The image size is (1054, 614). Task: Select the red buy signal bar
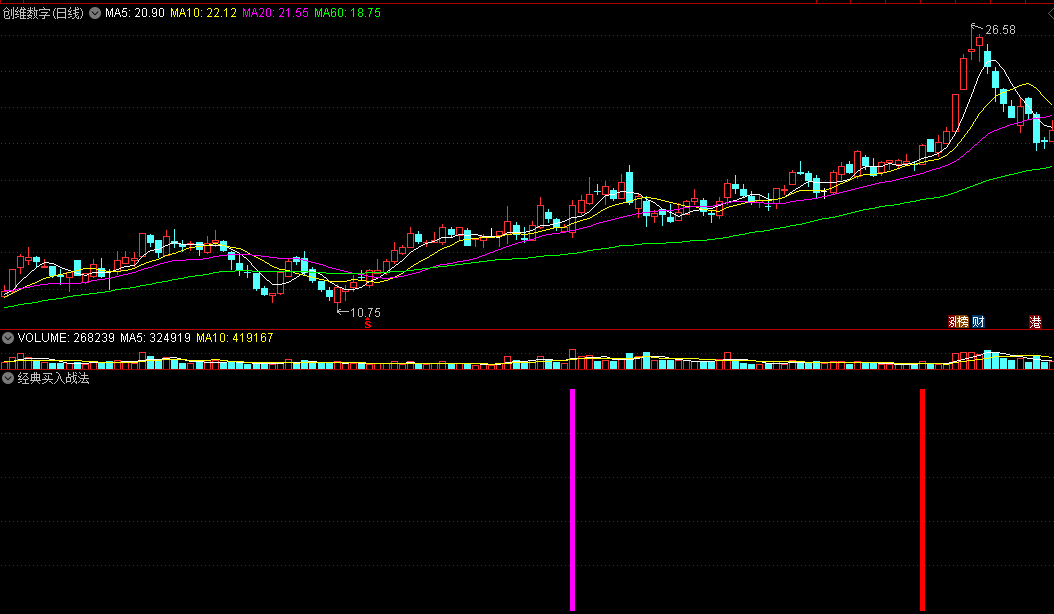click(x=922, y=500)
